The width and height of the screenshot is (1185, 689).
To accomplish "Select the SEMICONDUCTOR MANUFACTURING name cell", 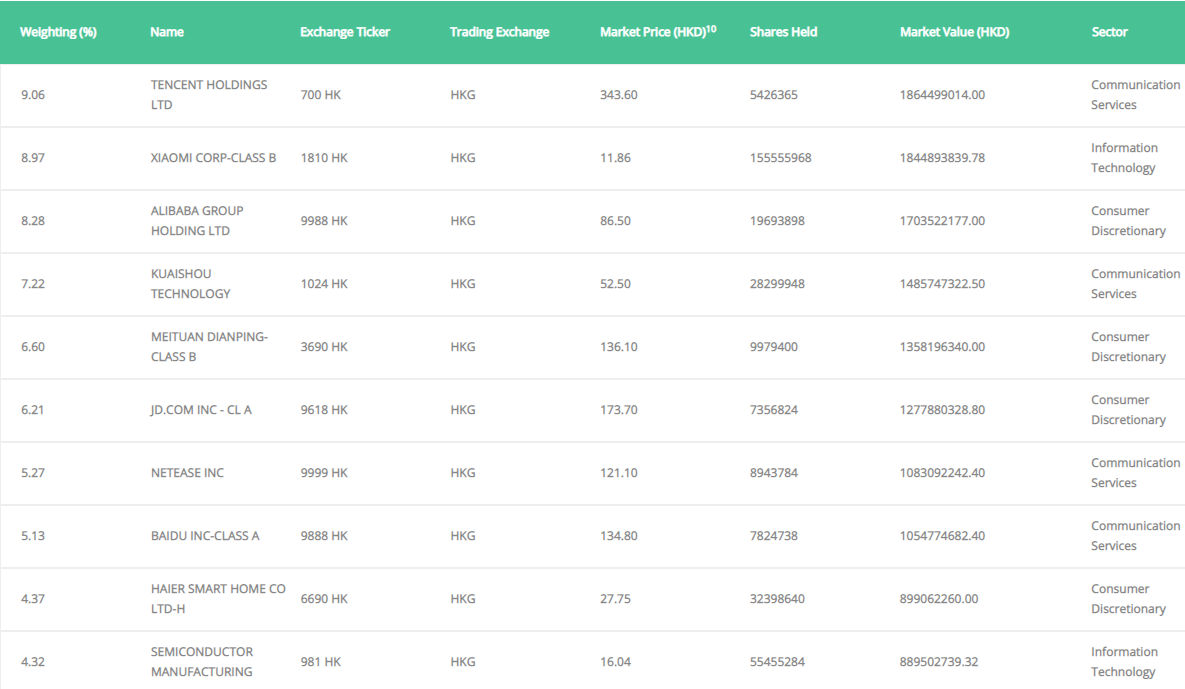I will click(x=202, y=662).
